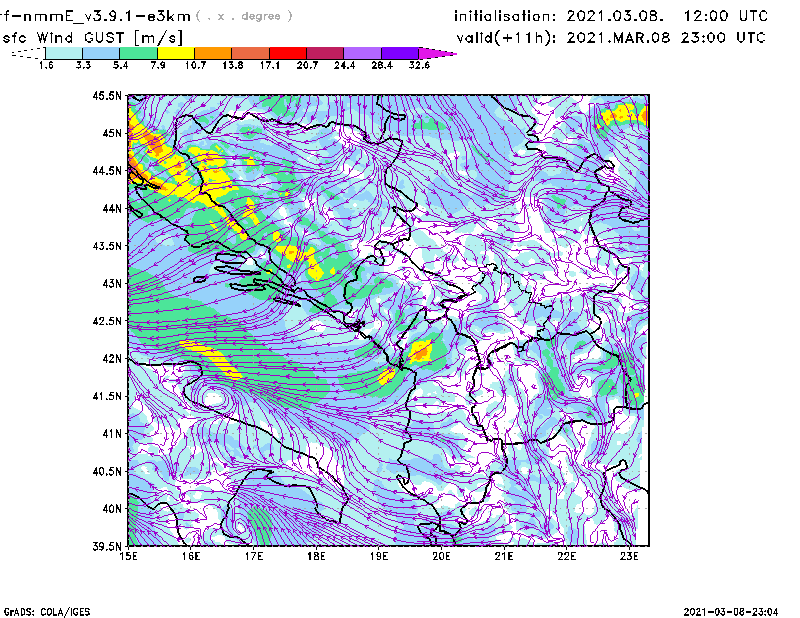Click the '42.5N' latitude label

107,321
